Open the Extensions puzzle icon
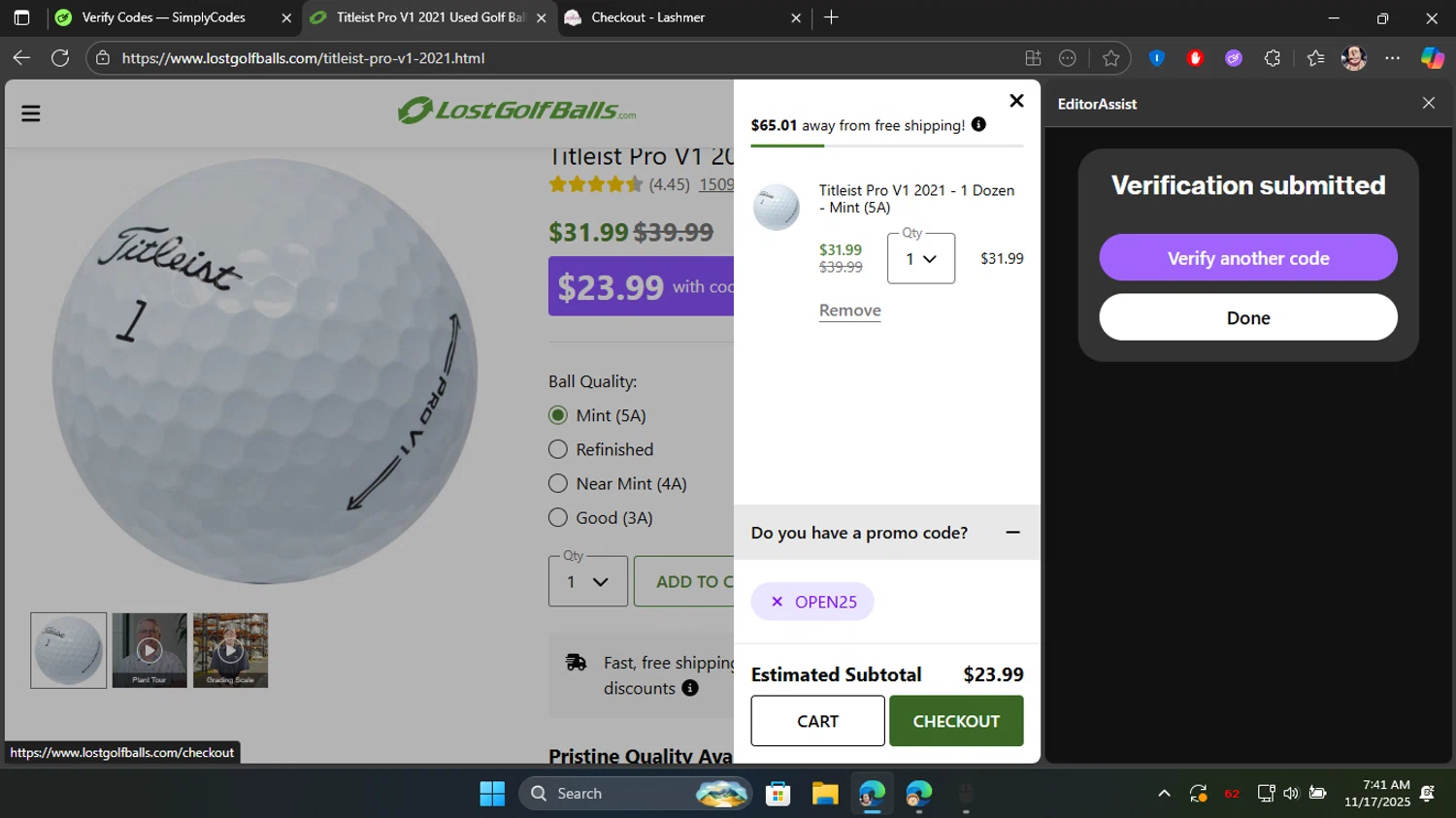 click(1273, 58)
